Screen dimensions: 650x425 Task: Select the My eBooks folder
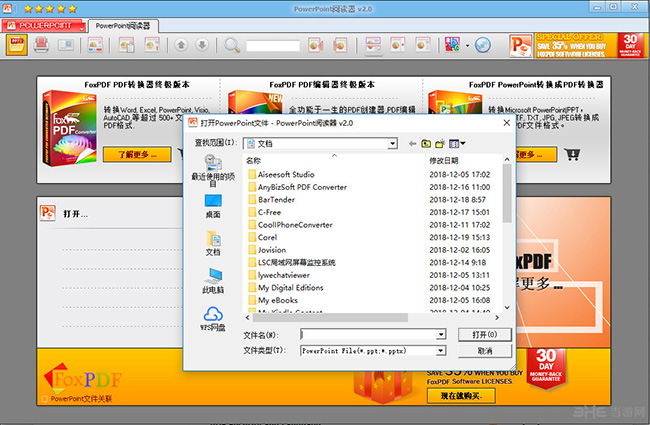point(273,300)
